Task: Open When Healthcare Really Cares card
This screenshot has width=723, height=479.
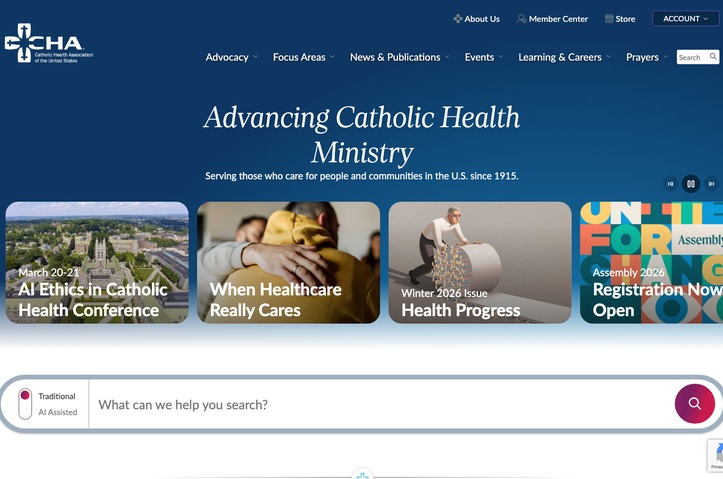Action: pyautogui.click(x=289, y=262)
